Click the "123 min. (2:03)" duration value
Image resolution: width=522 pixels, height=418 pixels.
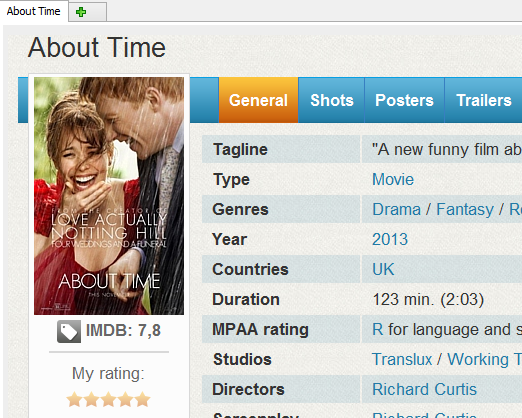click(428, 299)
